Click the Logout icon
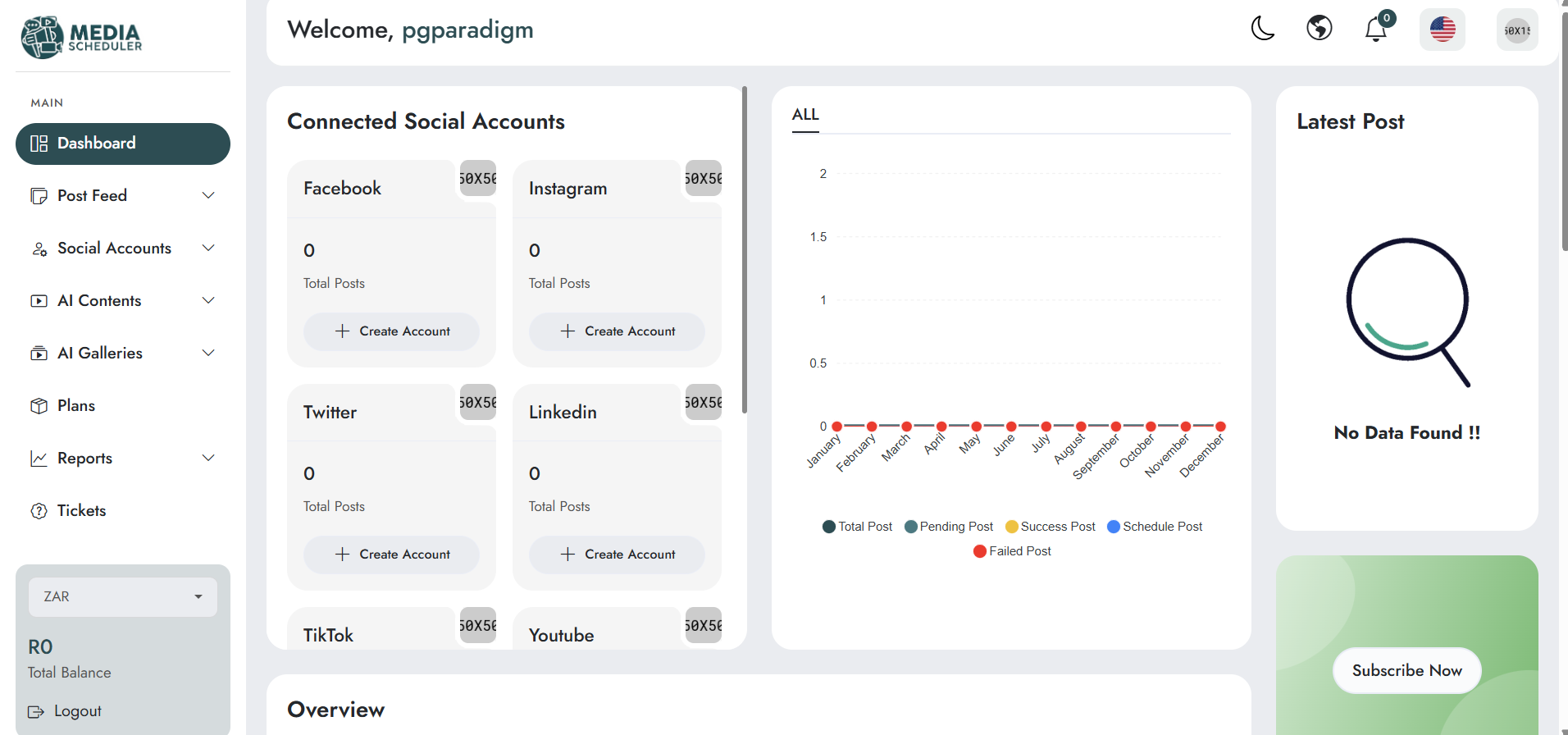Viewport: 1568px width, 735px height. tap(36, 711)
